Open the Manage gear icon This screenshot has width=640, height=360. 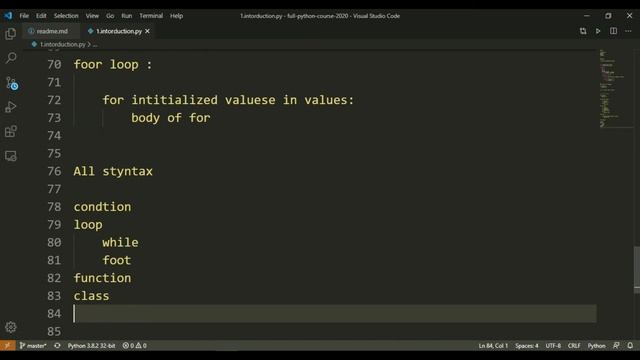[x=11, y=327]
